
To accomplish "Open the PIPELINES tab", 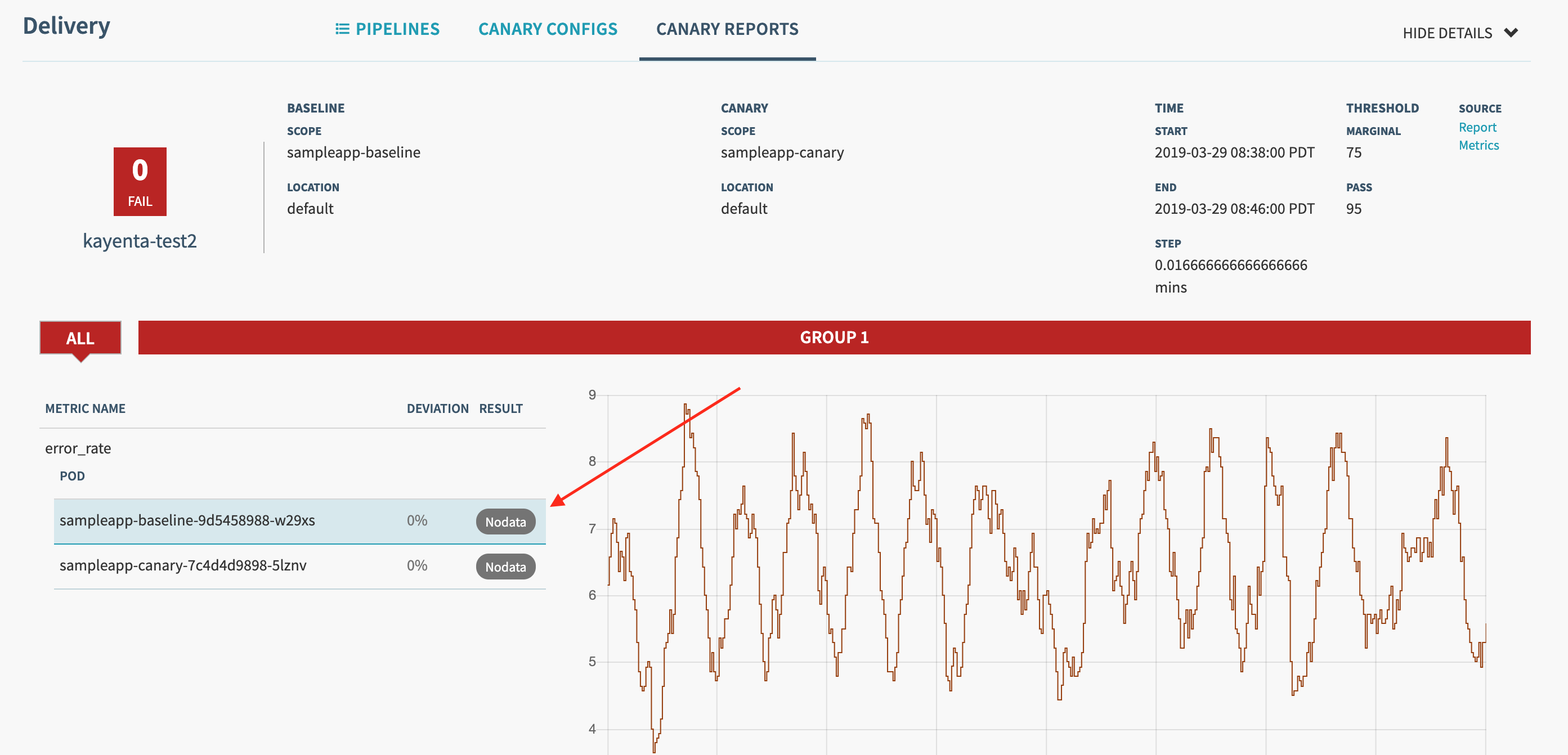I will (398, 29).
